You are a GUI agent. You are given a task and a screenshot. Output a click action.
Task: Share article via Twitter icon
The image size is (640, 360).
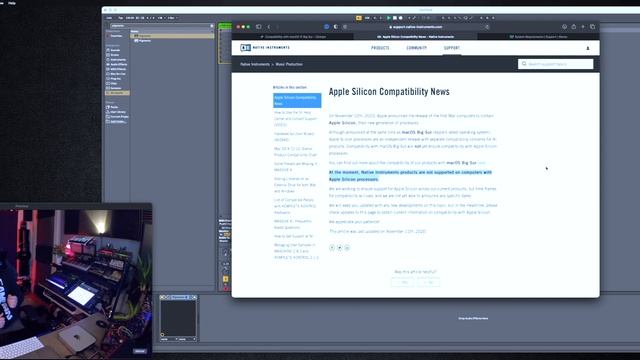click(x=340, y=247)
